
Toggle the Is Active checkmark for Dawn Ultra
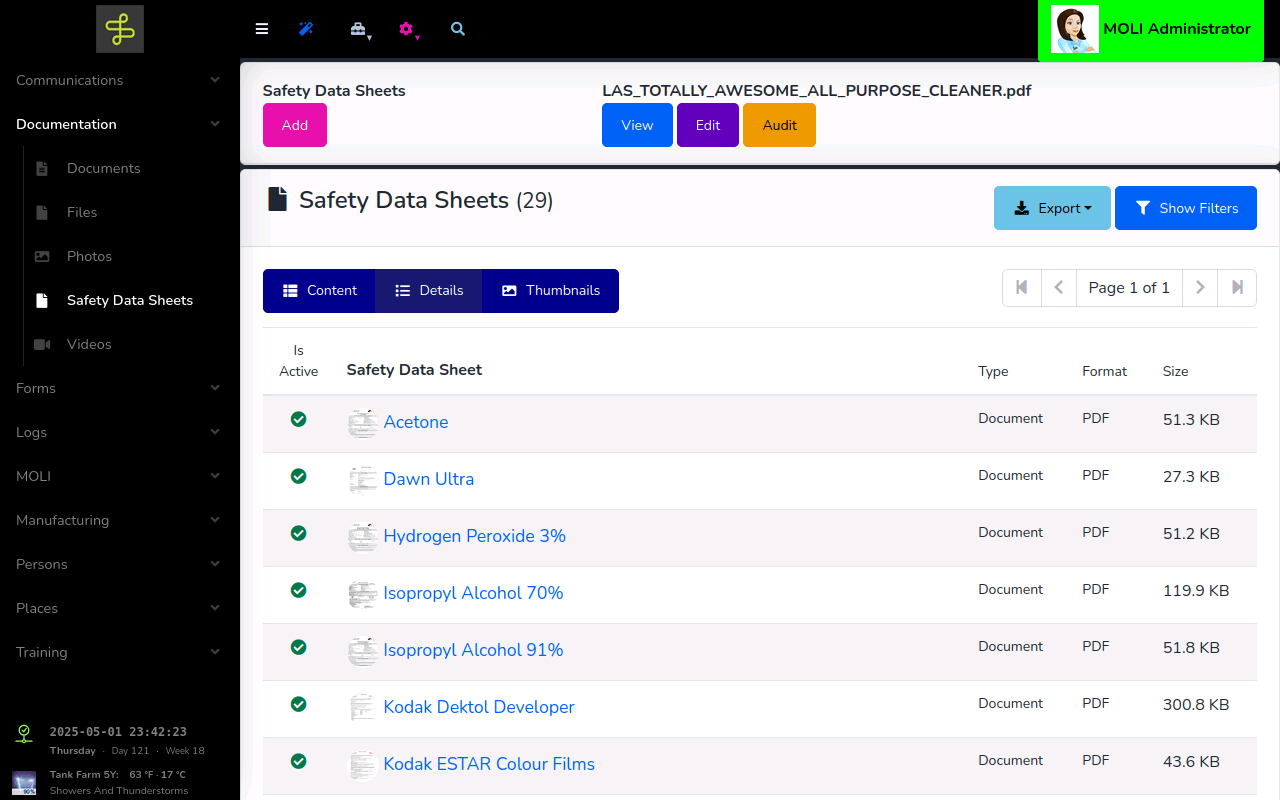coord(298,476)
